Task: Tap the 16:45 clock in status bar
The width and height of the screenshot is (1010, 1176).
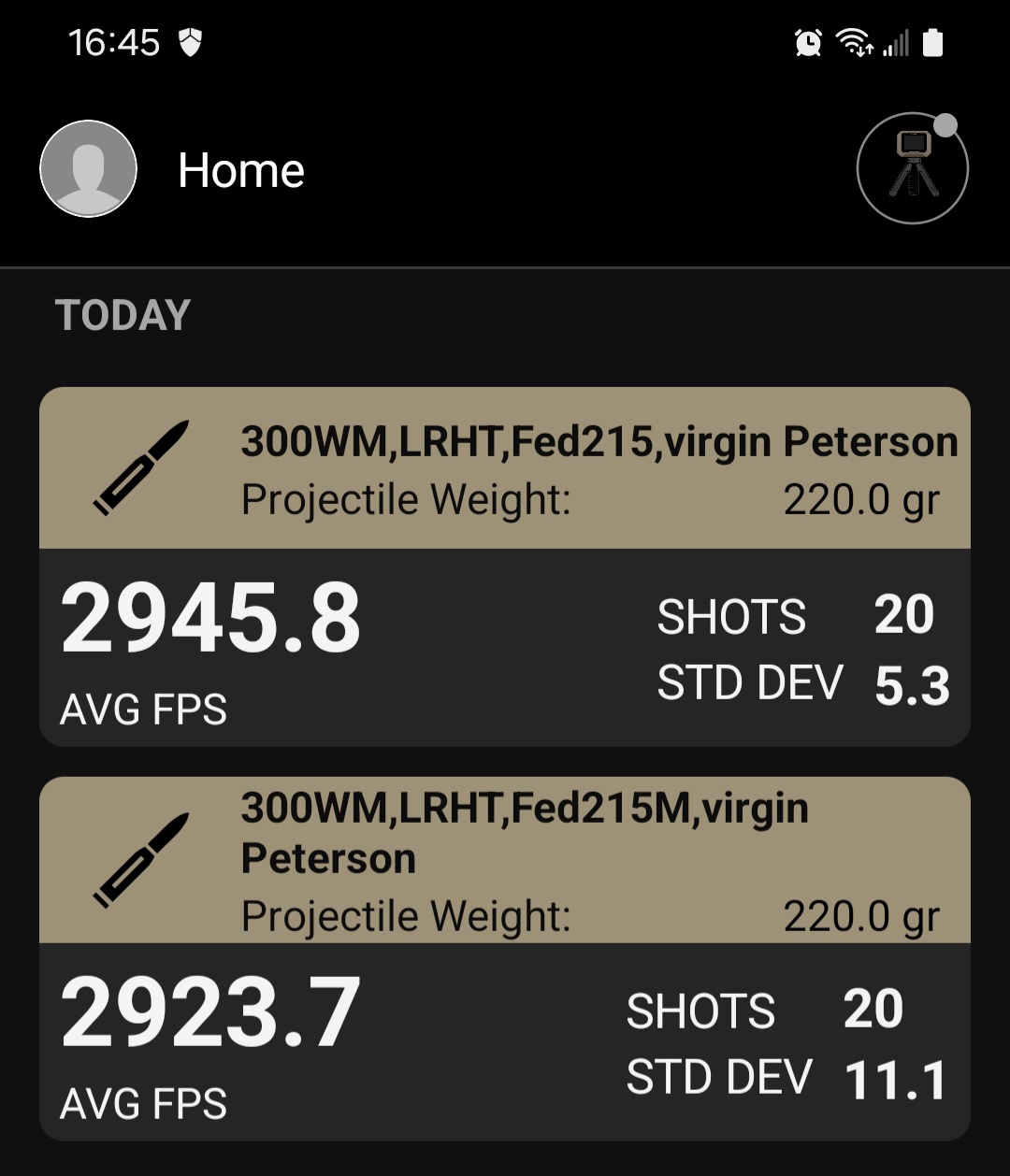Action: point(114,43)
